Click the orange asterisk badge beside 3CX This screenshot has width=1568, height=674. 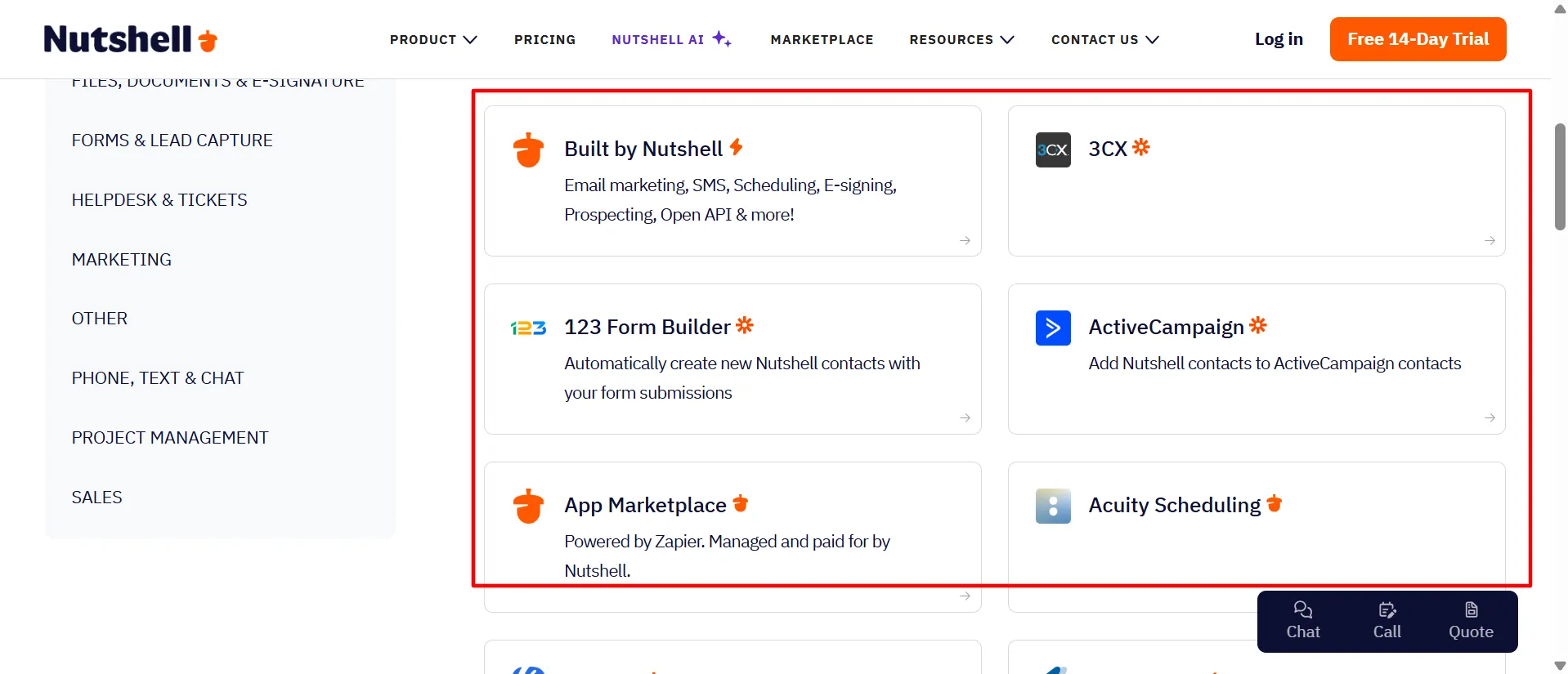[x=1141, y=147]
